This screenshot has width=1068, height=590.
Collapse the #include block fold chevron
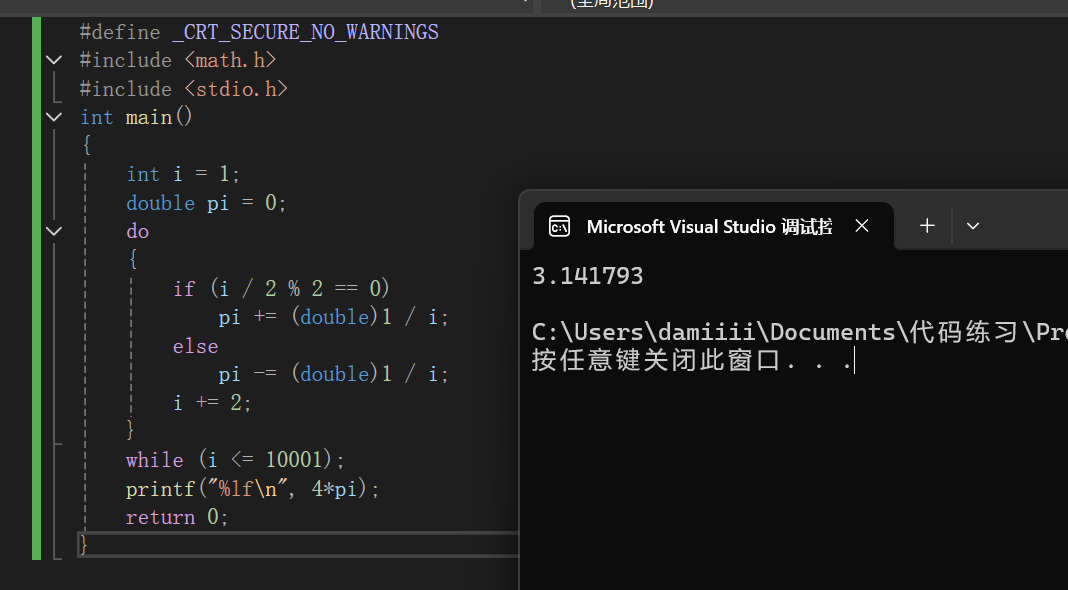point(54,60)
